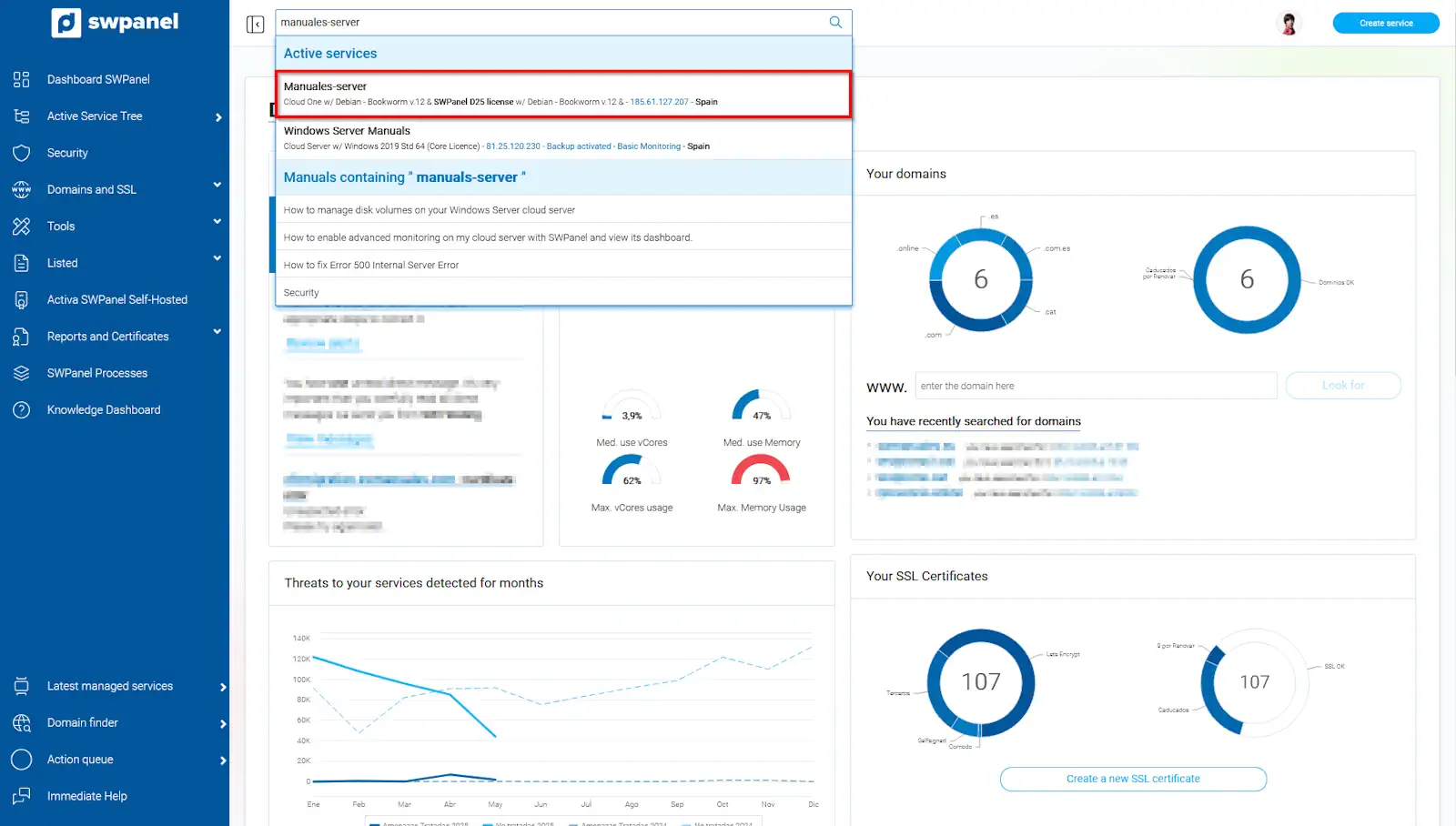
Task: Click the Reports and Certificates icon
Action: 22,337
